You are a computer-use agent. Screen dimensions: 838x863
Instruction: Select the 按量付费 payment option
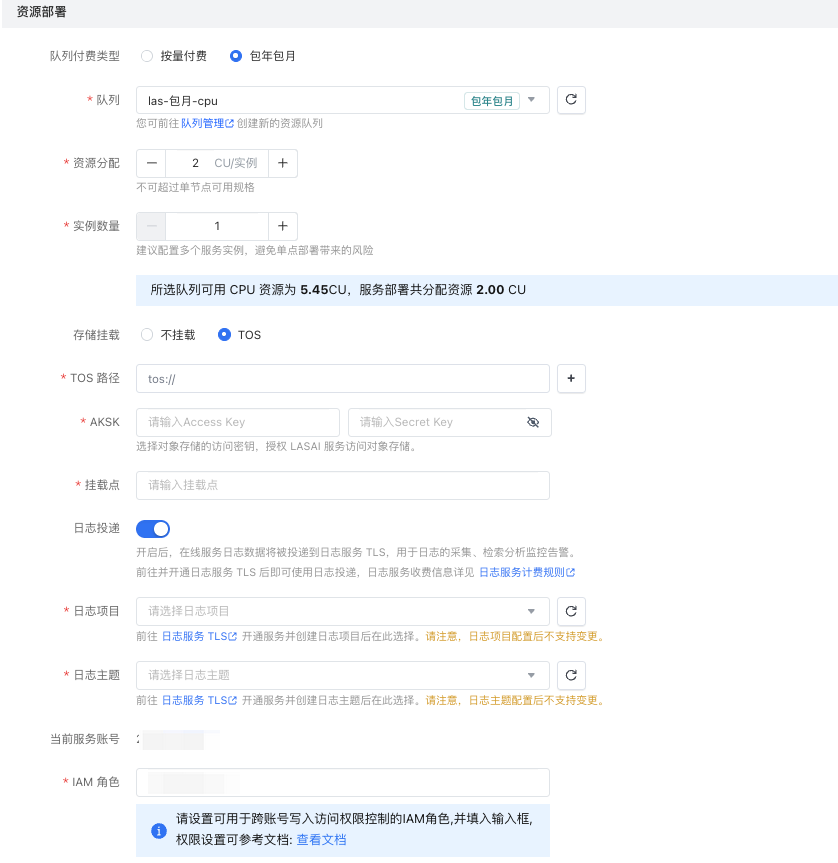[147, 57]
